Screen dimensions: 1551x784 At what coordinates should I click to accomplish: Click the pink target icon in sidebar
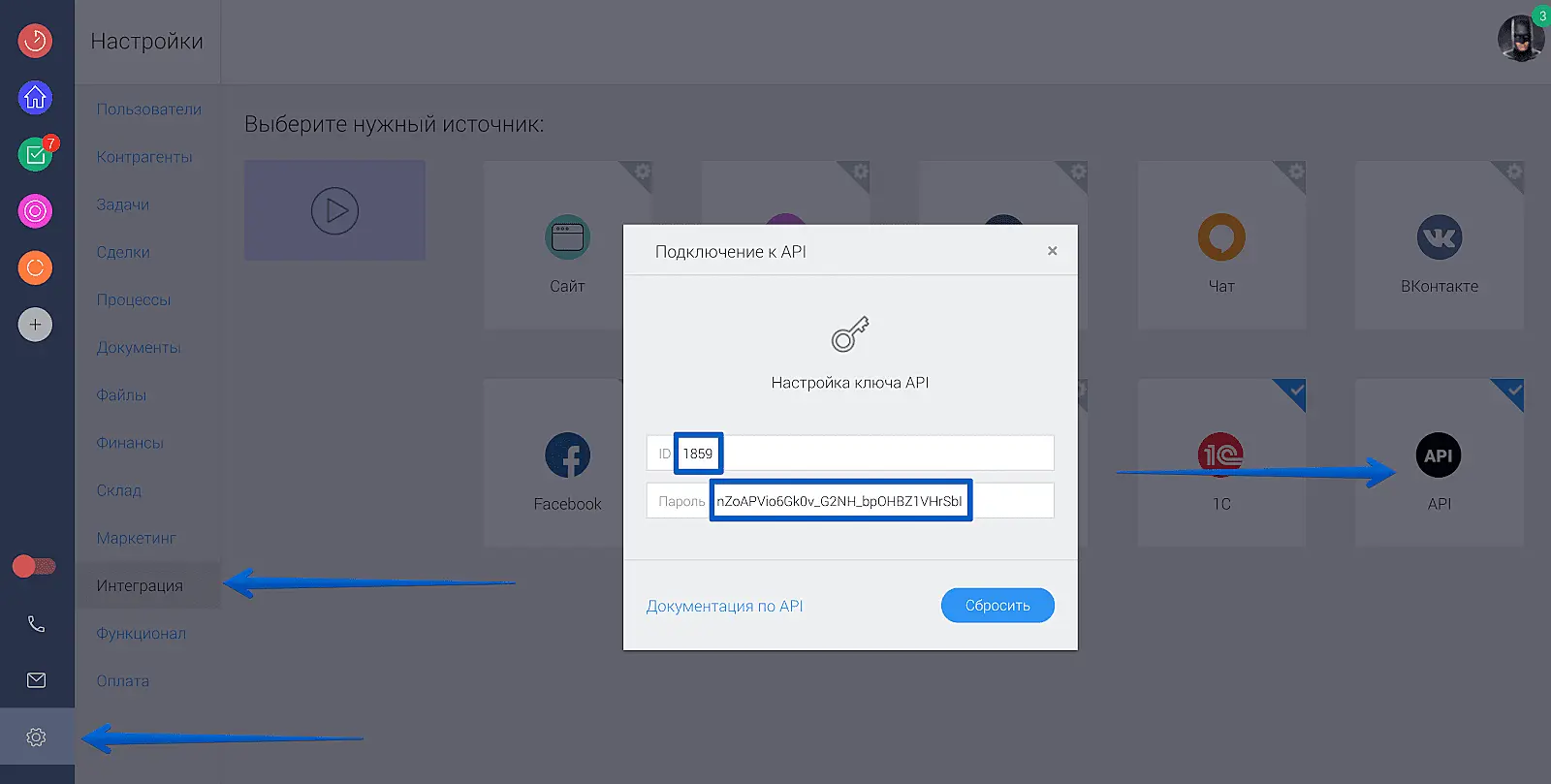click(35, 210)
